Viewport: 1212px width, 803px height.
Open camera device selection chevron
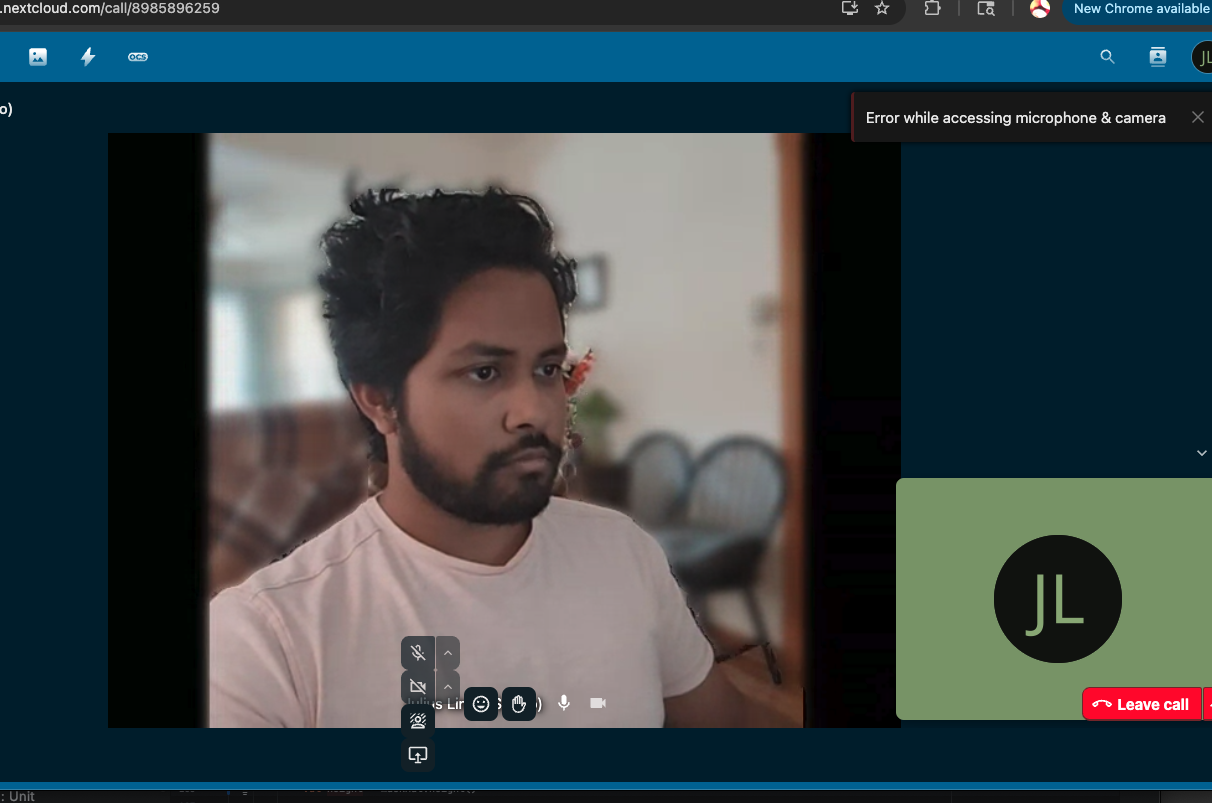[x=447, y=687]
